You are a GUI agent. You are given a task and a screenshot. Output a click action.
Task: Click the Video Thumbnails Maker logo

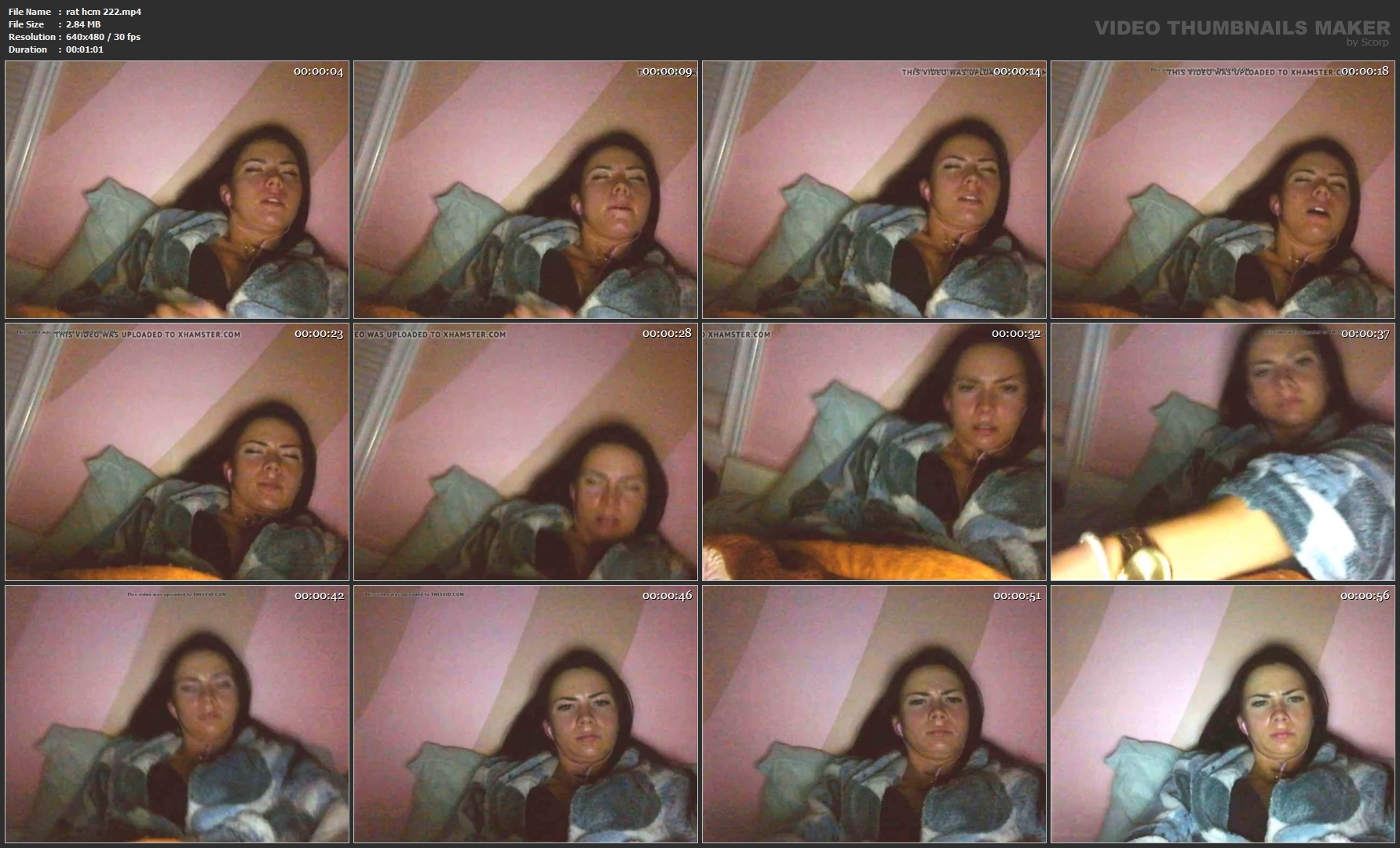click(1241, 27)
